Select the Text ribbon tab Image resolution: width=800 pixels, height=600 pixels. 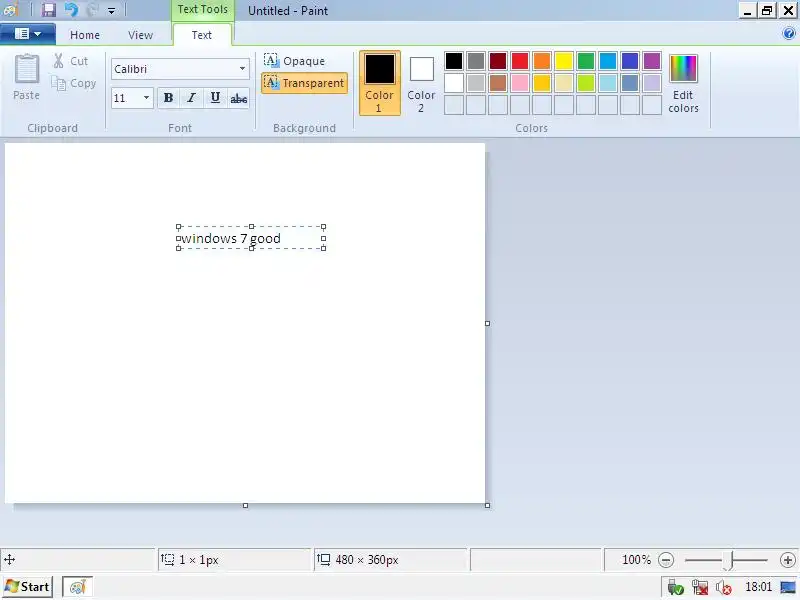tap(202, 35)
